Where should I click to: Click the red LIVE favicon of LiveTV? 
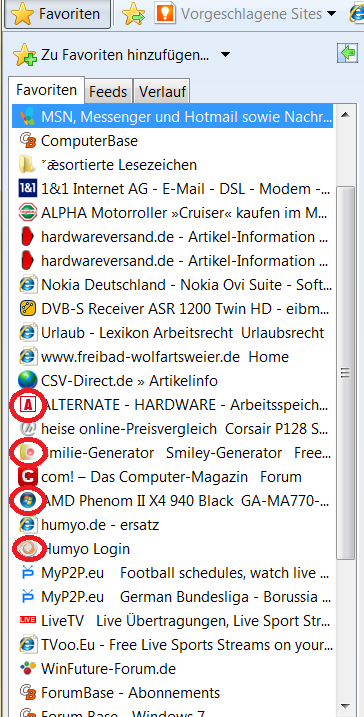(x=28, y=620)
